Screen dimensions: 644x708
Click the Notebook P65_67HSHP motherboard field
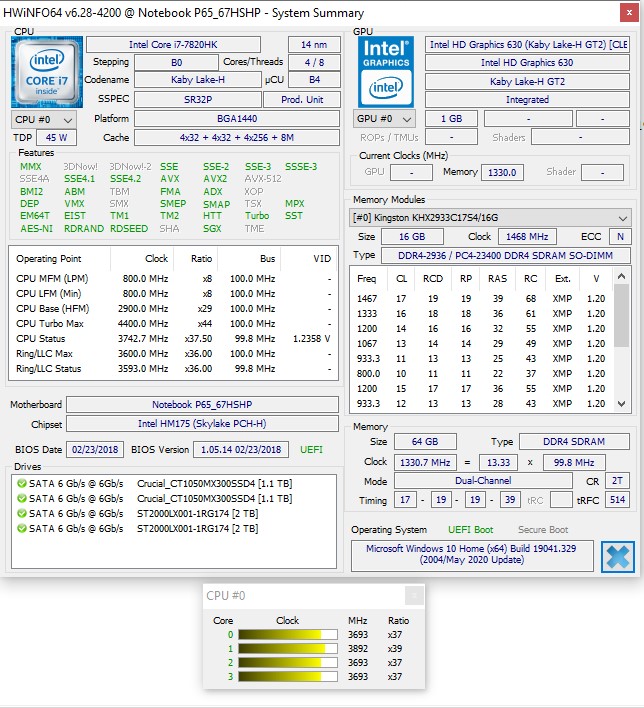[x=202, y=405]
